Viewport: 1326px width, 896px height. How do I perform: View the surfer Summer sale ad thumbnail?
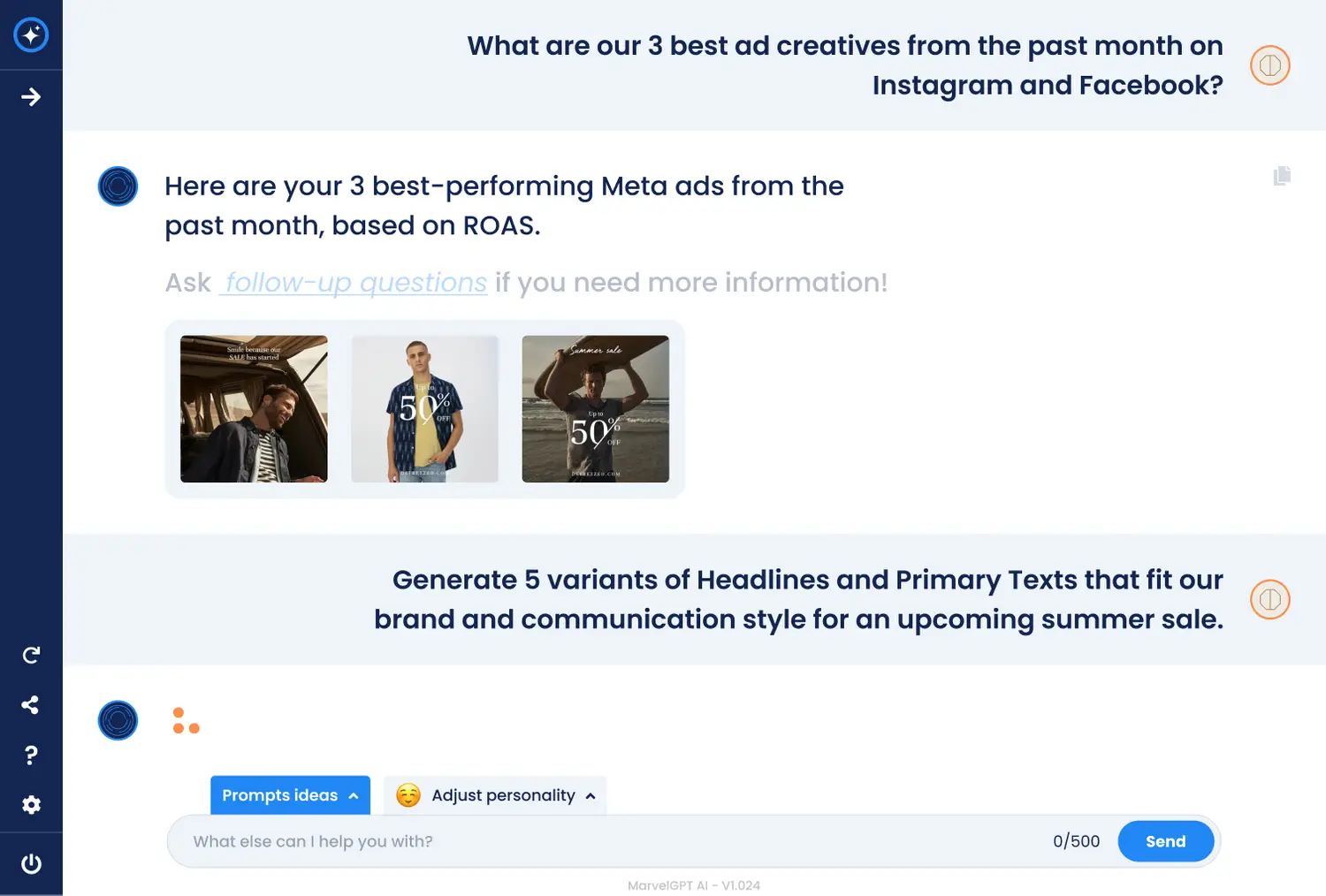[595, 409]
